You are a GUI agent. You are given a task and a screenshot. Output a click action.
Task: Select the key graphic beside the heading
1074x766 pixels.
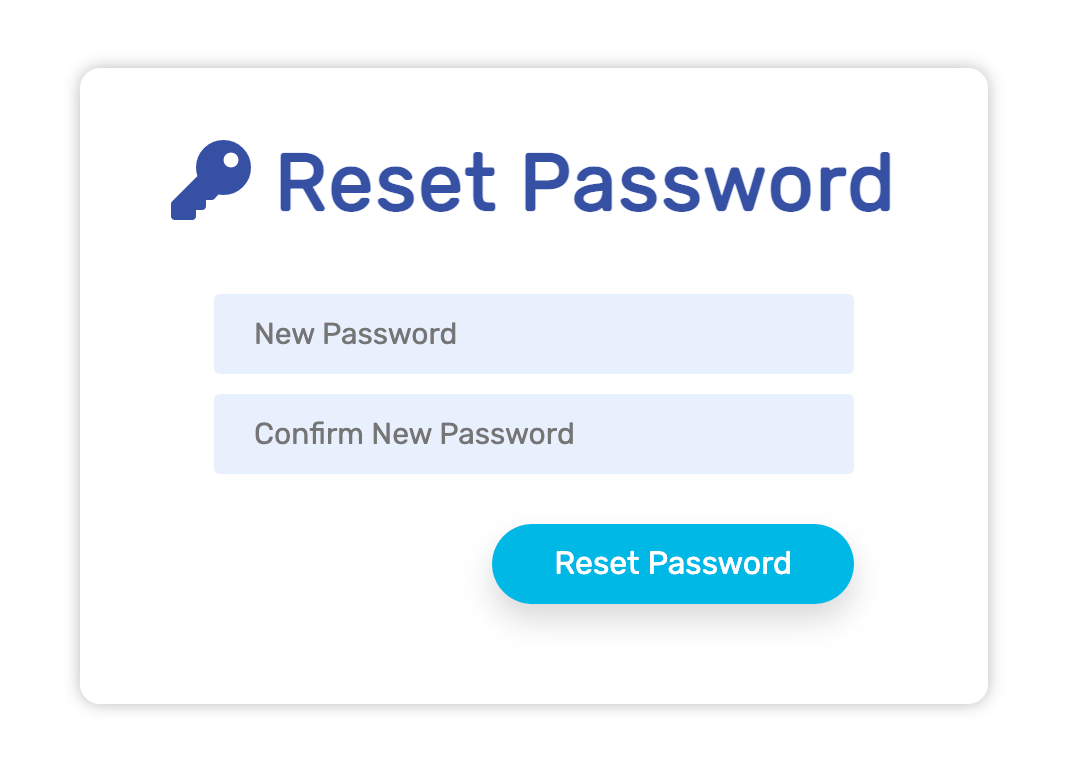pyautogui.click(x=210, y=180)
